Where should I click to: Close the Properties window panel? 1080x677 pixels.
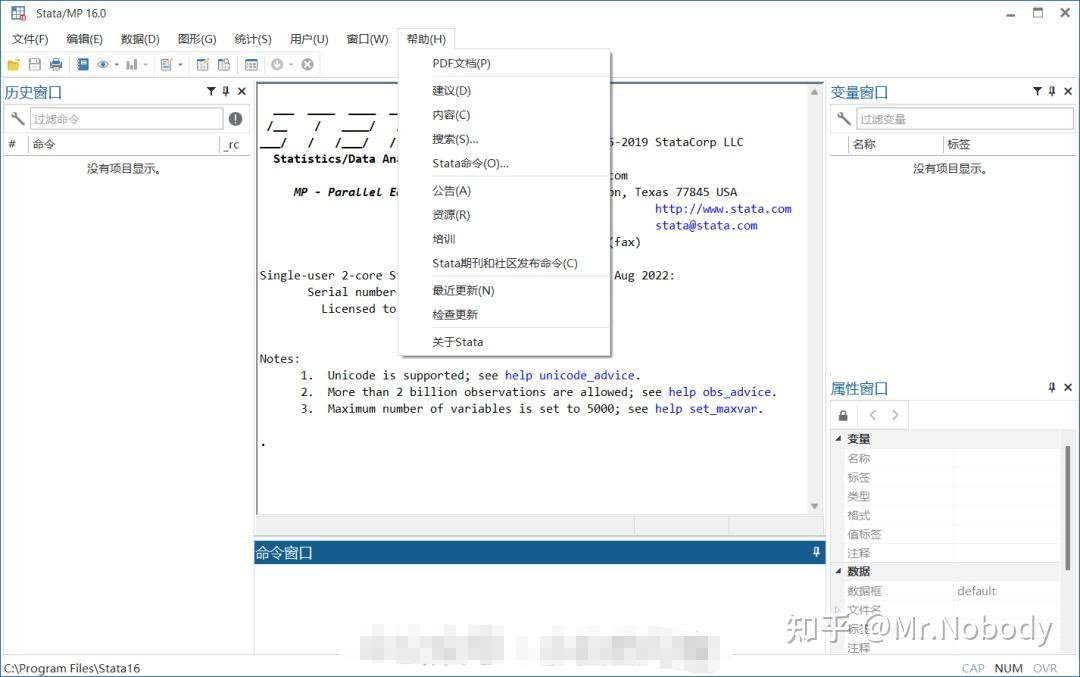click(1068, 387)
